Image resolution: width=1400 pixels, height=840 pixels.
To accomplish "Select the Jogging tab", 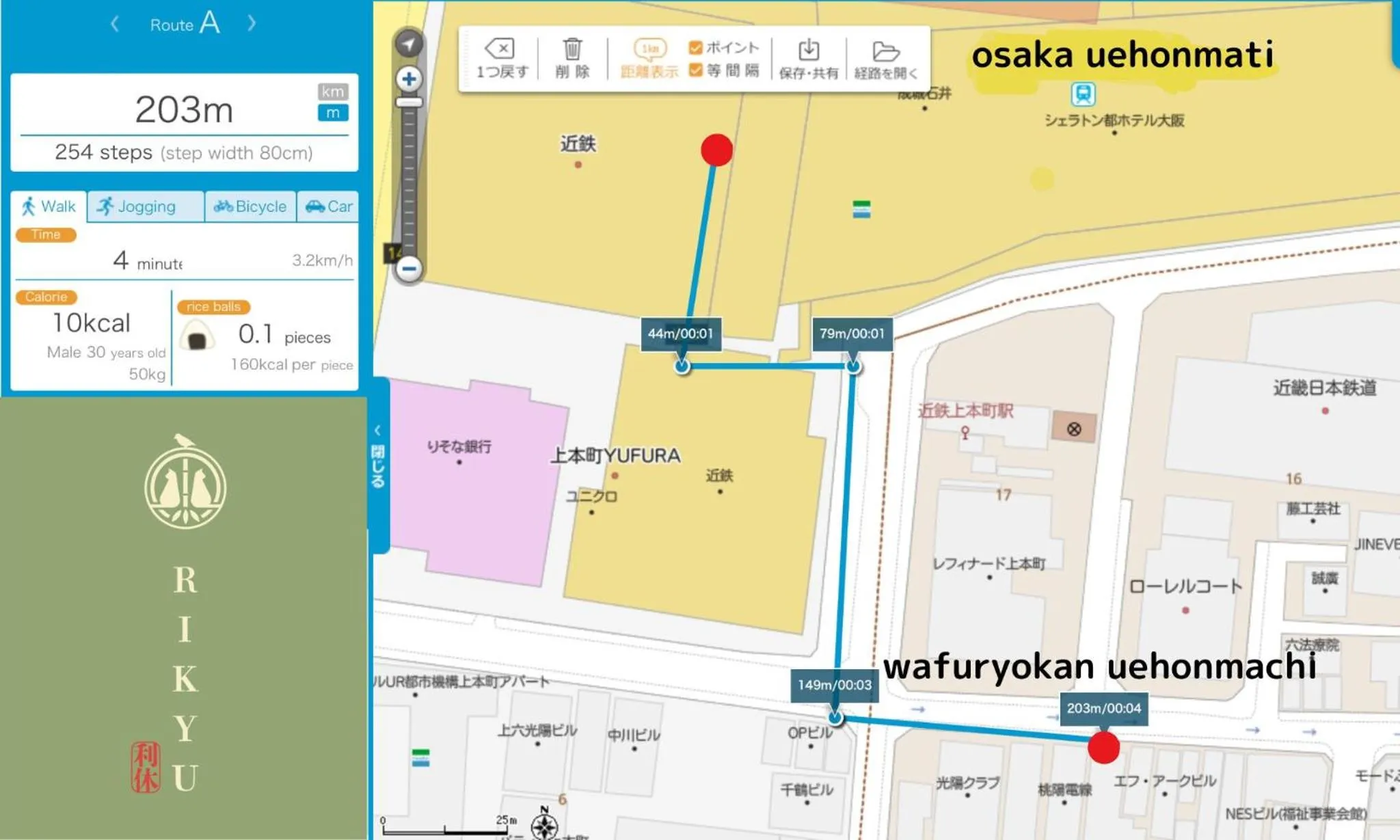I will pyautogui.click(x=145, y=206).
